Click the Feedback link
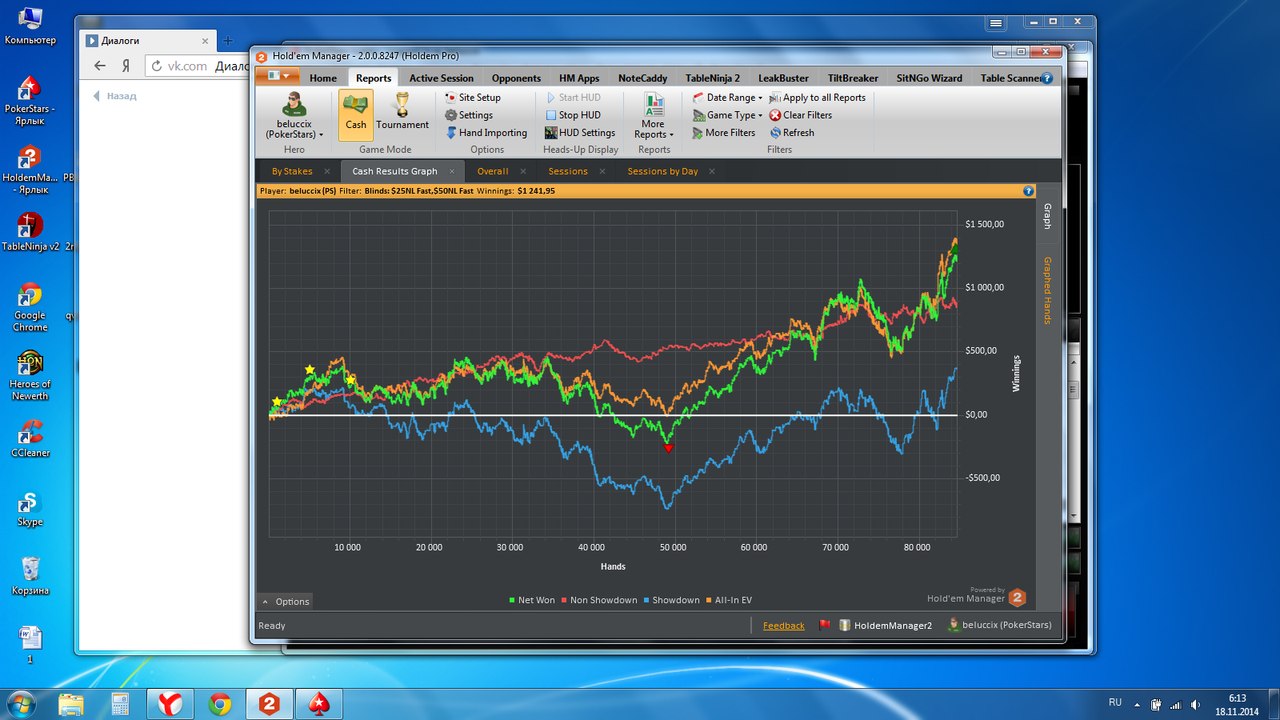This screenshot has width=1280, height=720. tap(783, 626)
